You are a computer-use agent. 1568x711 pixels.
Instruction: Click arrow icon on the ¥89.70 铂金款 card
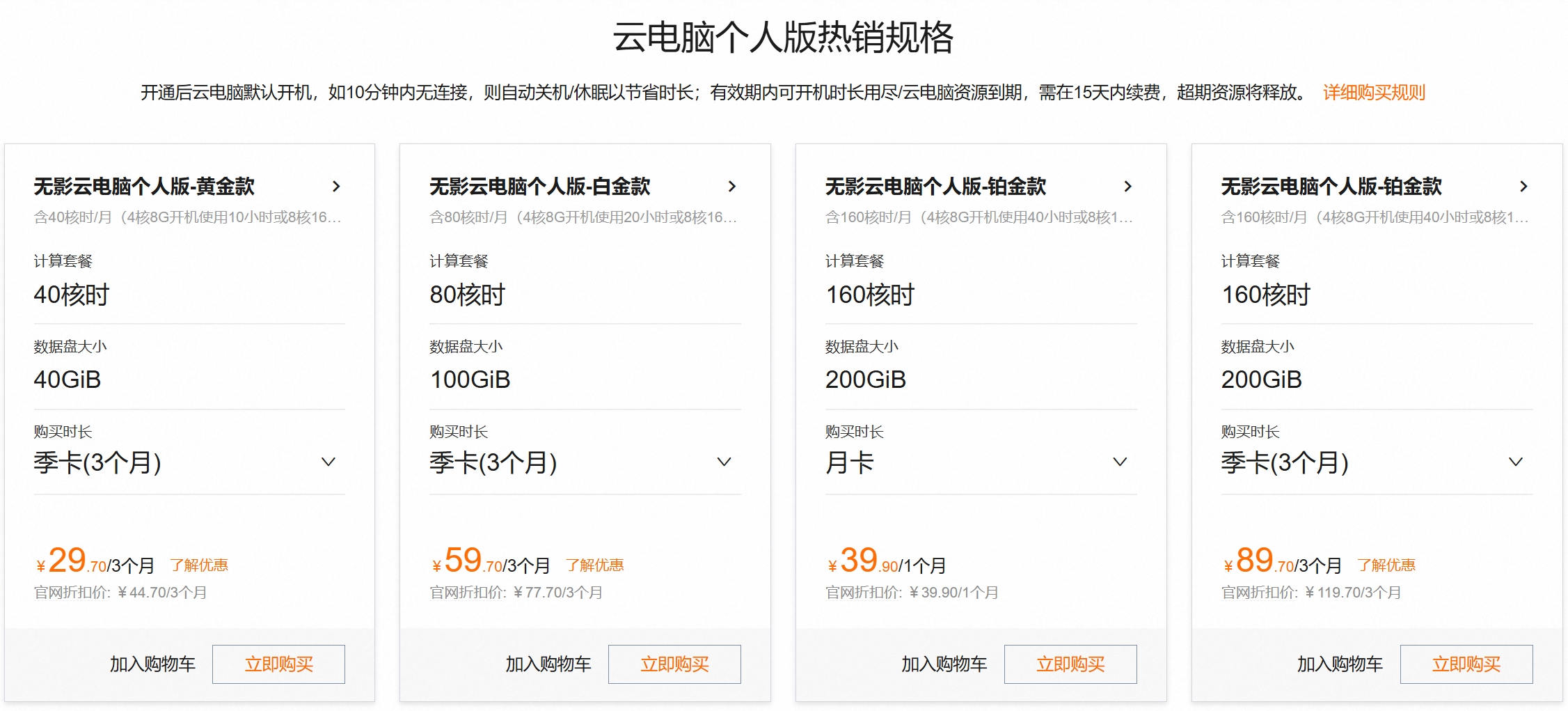[1523, 187]
